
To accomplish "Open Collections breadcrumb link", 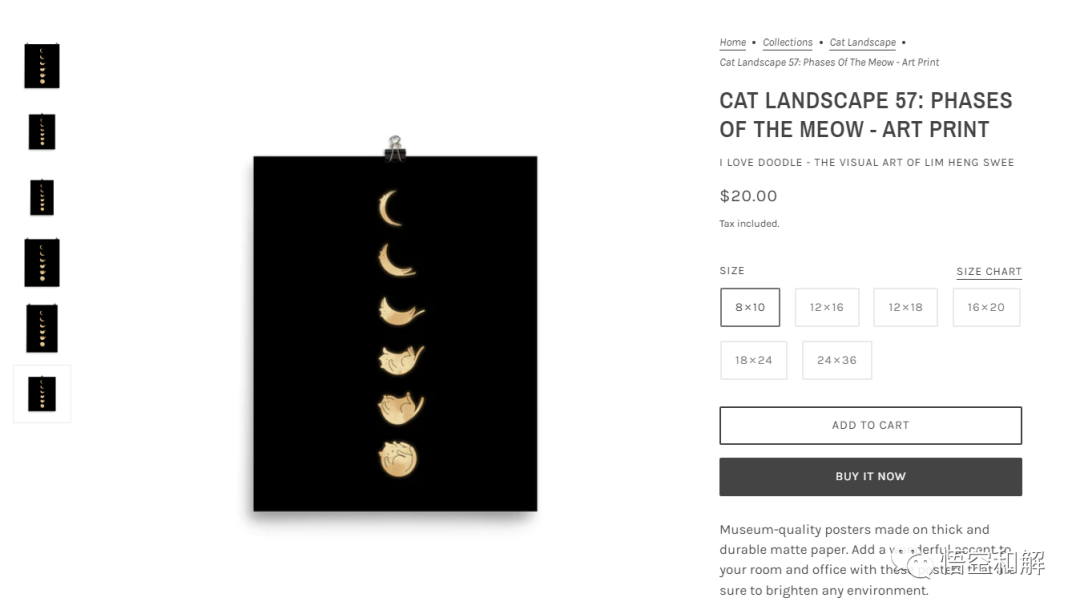I will (787, 42).
